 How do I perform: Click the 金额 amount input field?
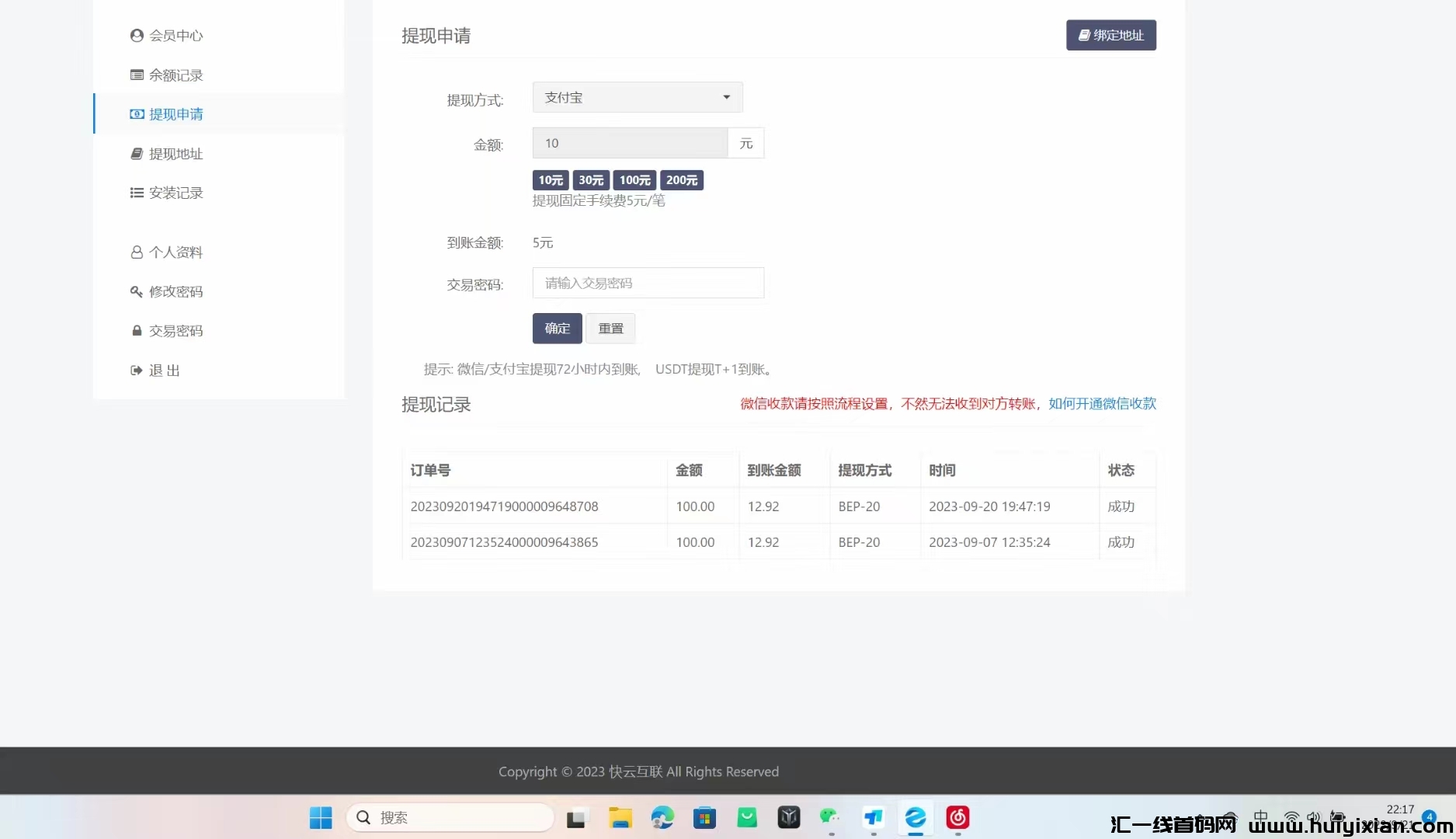click(x=630, y=144)
